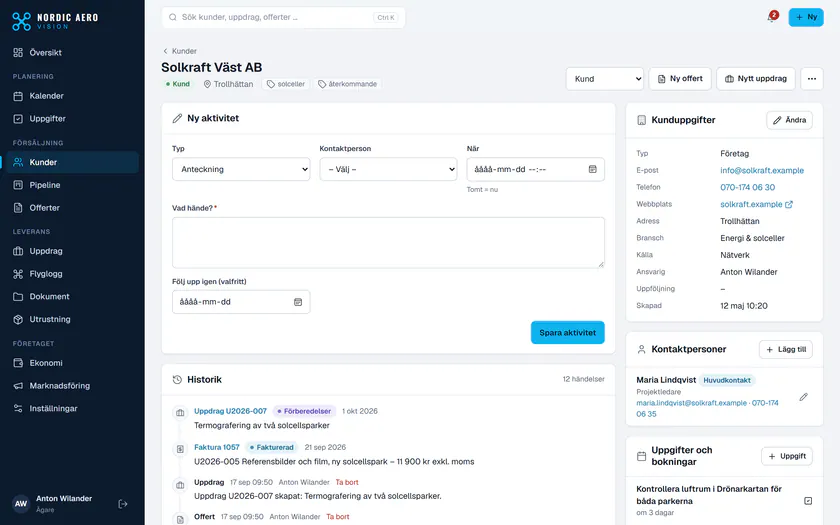The image size is (840, 525).
Task: Open Utrustning in the sidebar
Action: coord(70,319)
